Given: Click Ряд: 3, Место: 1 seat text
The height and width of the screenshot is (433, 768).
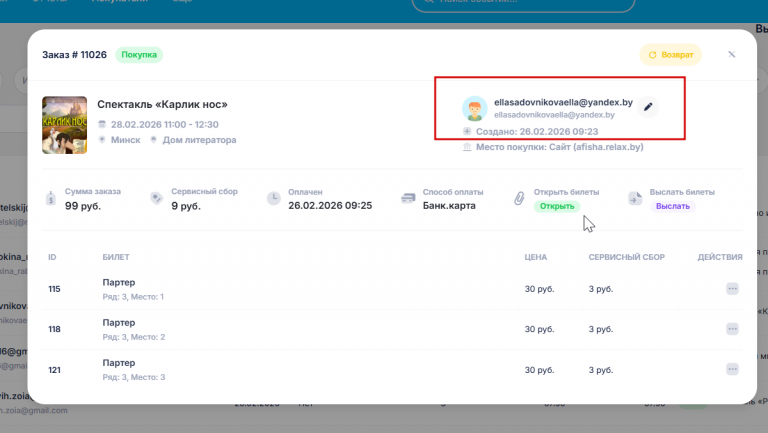Looking at the screenshot, I should point(133,297).
